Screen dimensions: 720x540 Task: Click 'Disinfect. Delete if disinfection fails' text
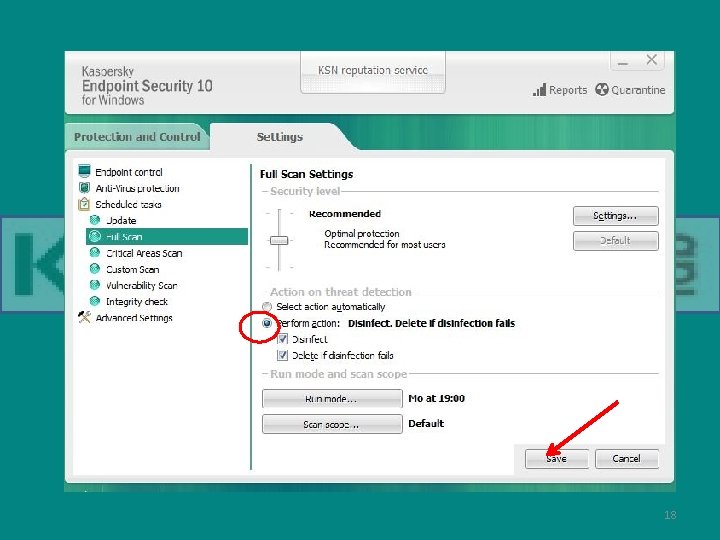(432, 323)
